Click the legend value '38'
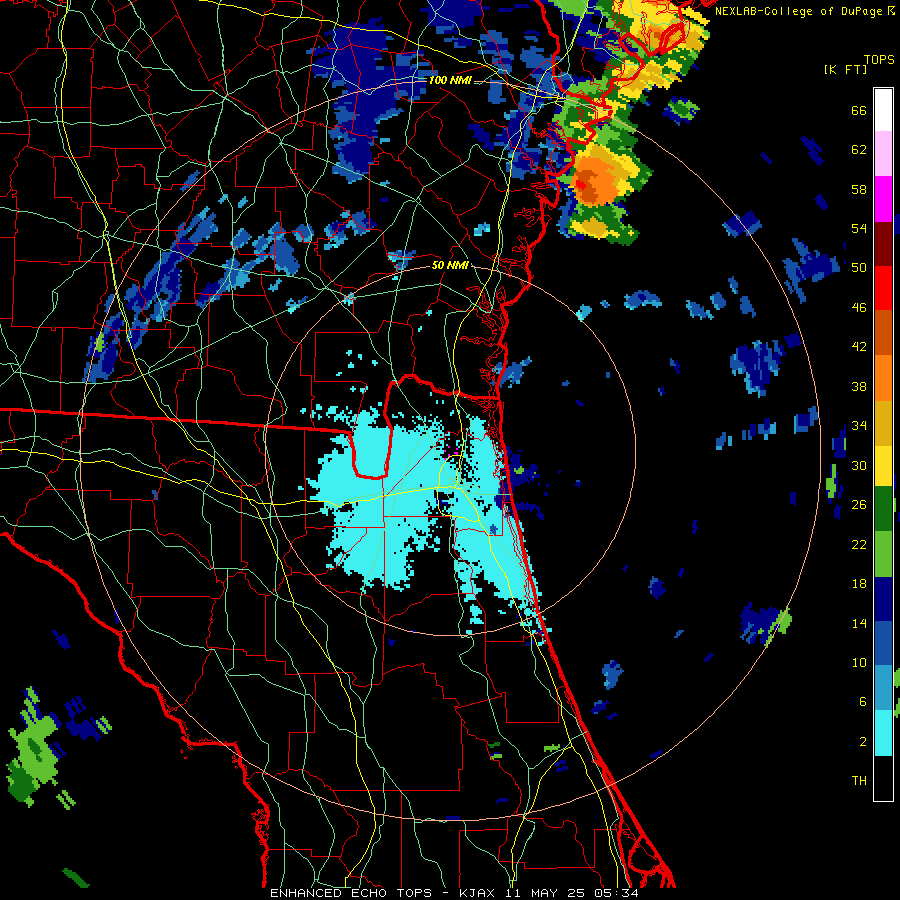Image resolution: width=900 pixels, height=900 pixels. point(859,386)
